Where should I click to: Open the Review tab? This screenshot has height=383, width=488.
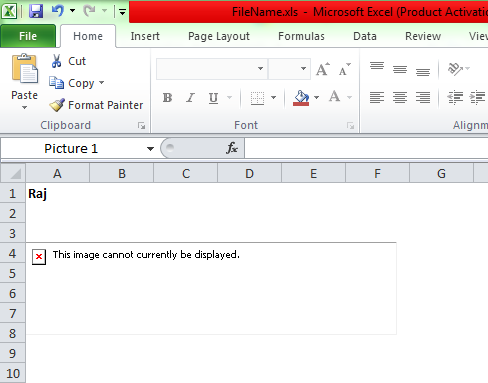pos(423,36)
